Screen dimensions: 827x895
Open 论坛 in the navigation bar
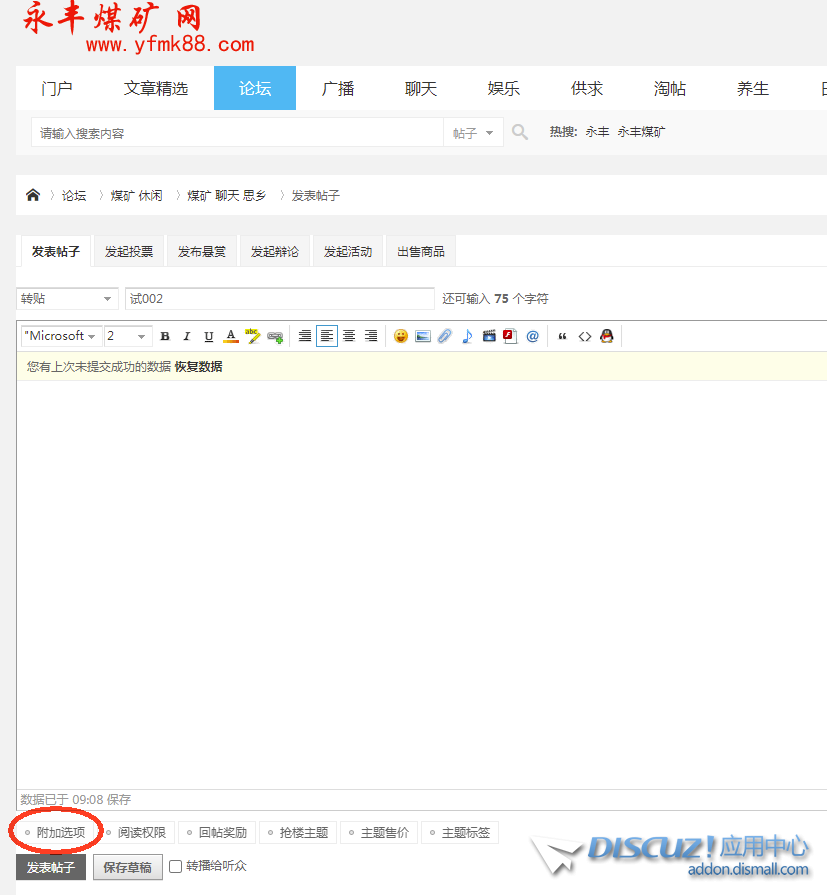255,88
